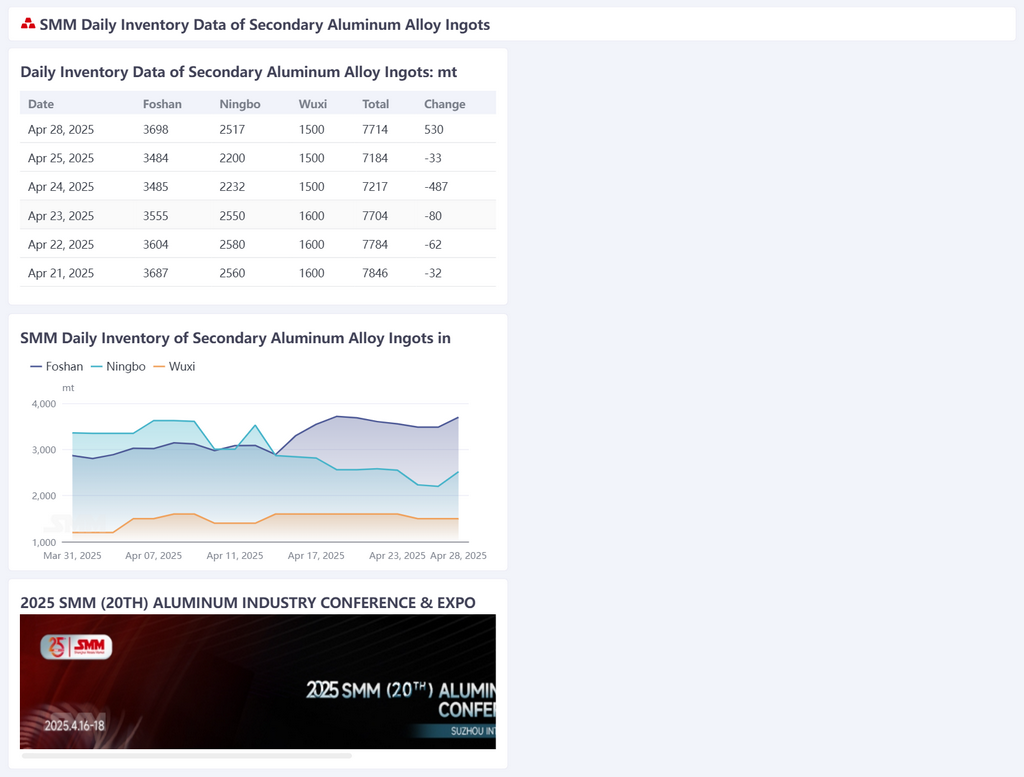Click Ningbo value 2560
1024x777 pixels.
click(x=232, y=273)
